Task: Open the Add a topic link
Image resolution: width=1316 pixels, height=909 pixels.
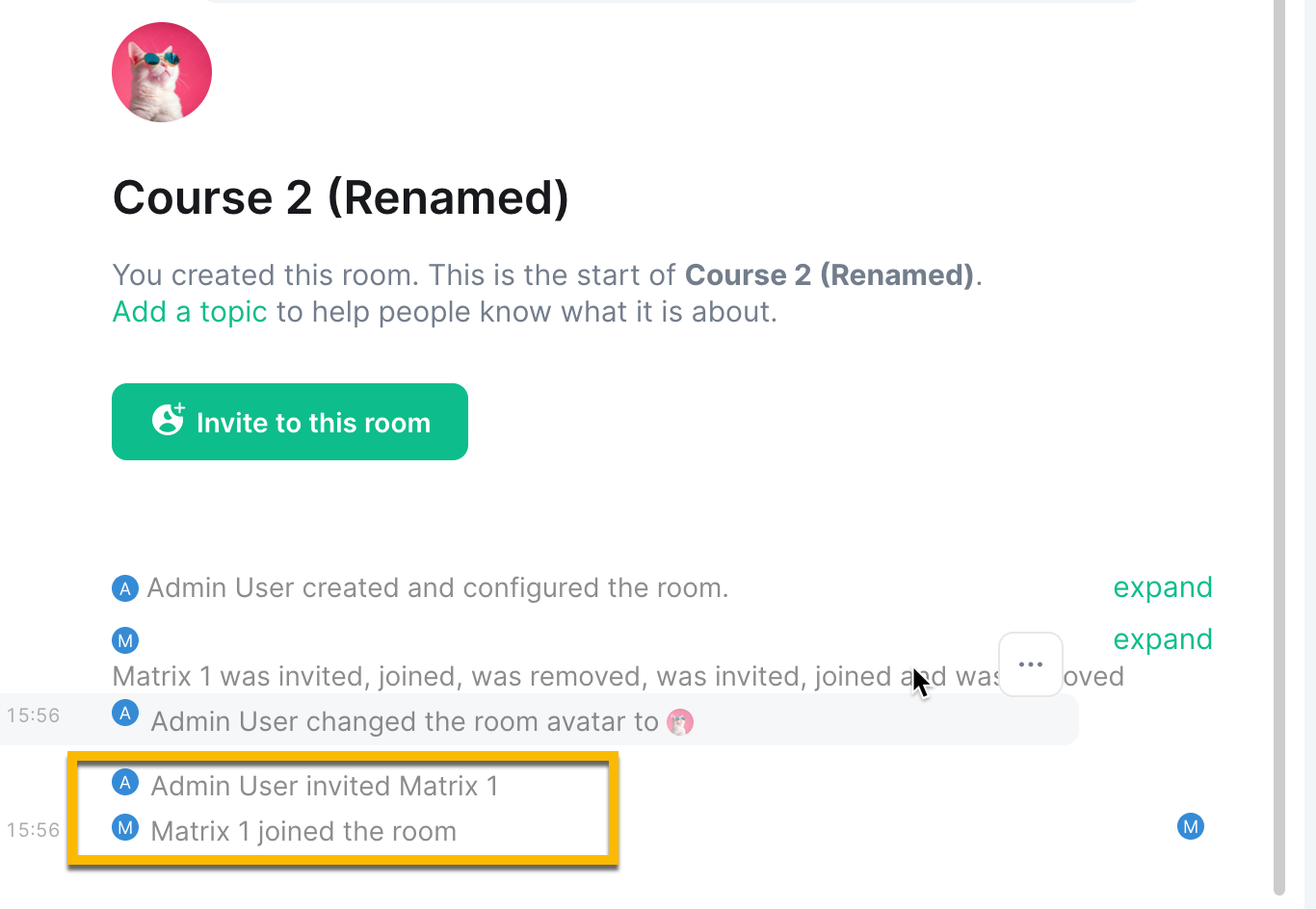Action: click(190, 312)
